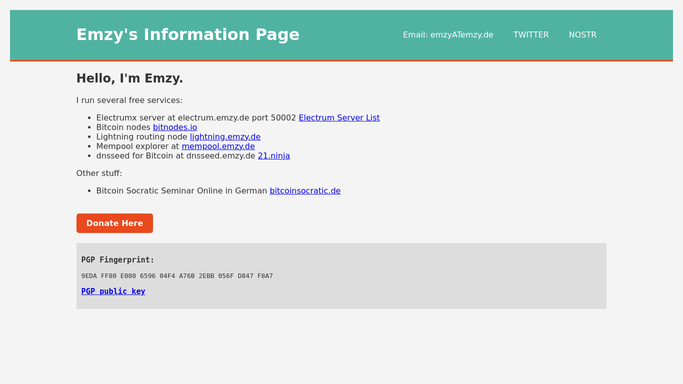Open the Electrum Server List link
The height and width of the screenshot is (384, 683).
pos(339,118)
